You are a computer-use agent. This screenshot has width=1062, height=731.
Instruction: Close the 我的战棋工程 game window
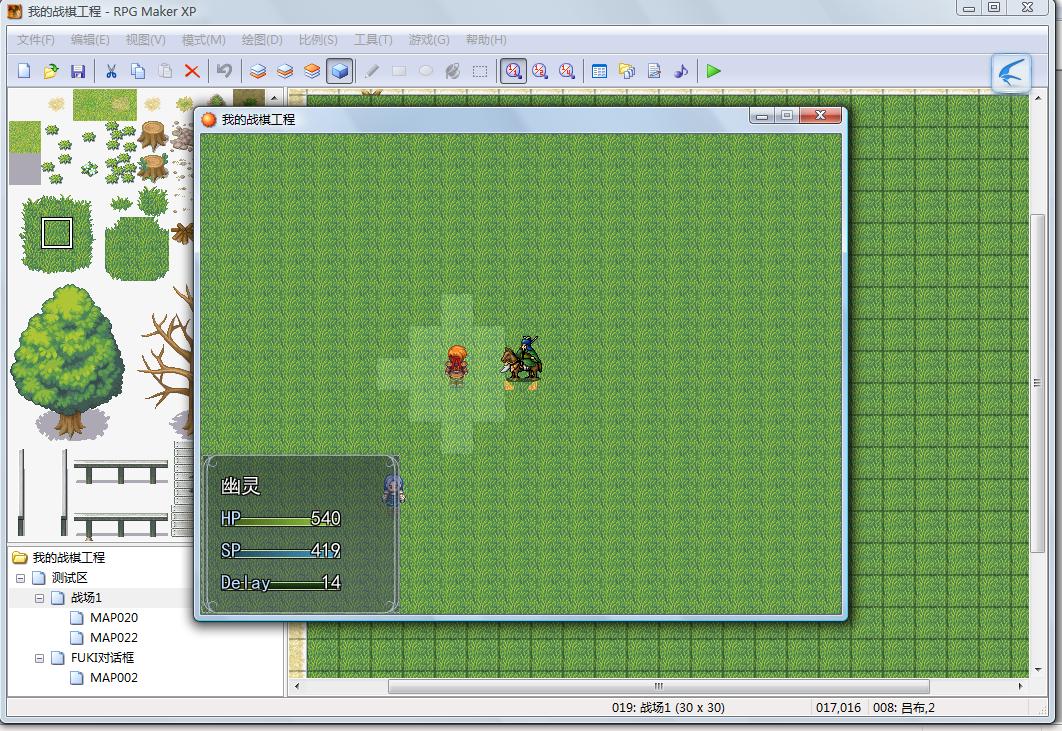click(x=820, y=115)
